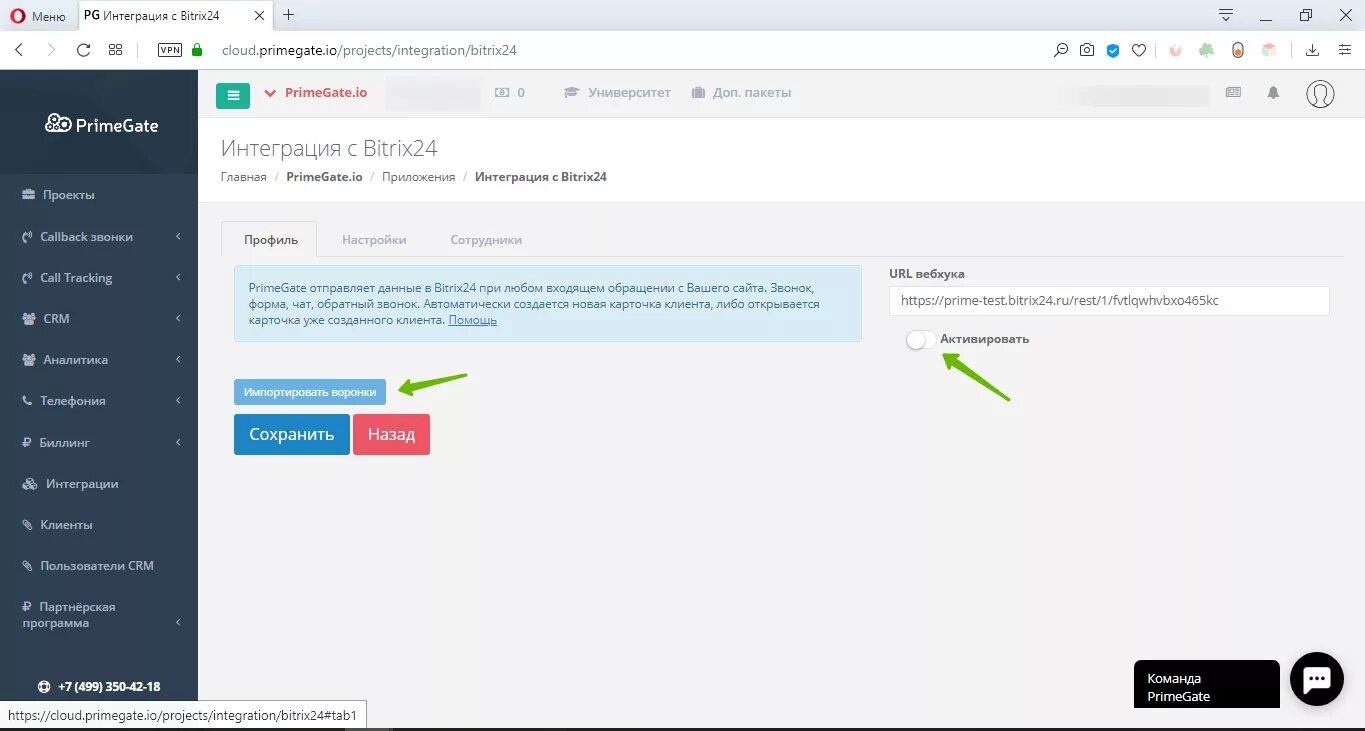Open Opera easy setup sliders icon
1365x731 pixels.
tap(1344, 50)
